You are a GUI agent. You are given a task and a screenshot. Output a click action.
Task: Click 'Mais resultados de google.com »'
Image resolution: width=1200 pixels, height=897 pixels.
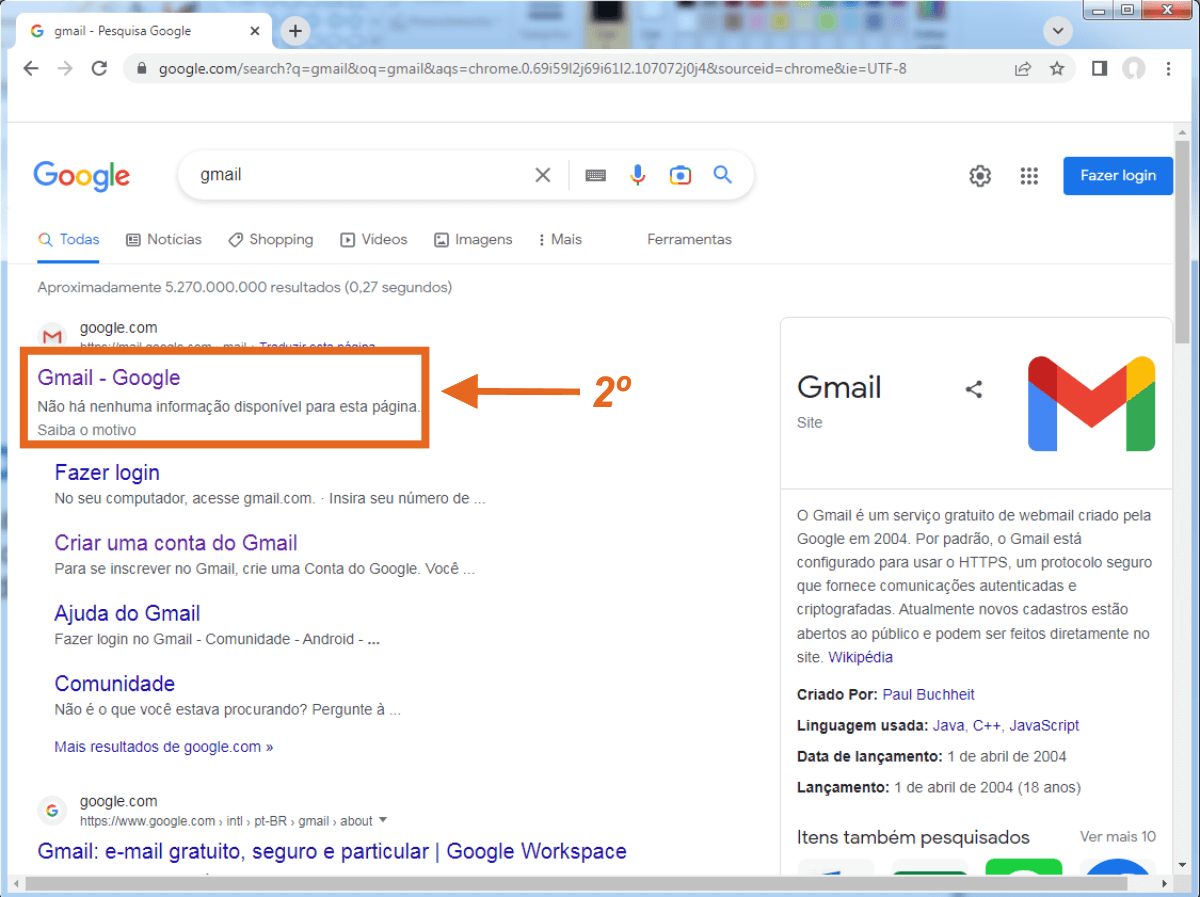[164, 747]
